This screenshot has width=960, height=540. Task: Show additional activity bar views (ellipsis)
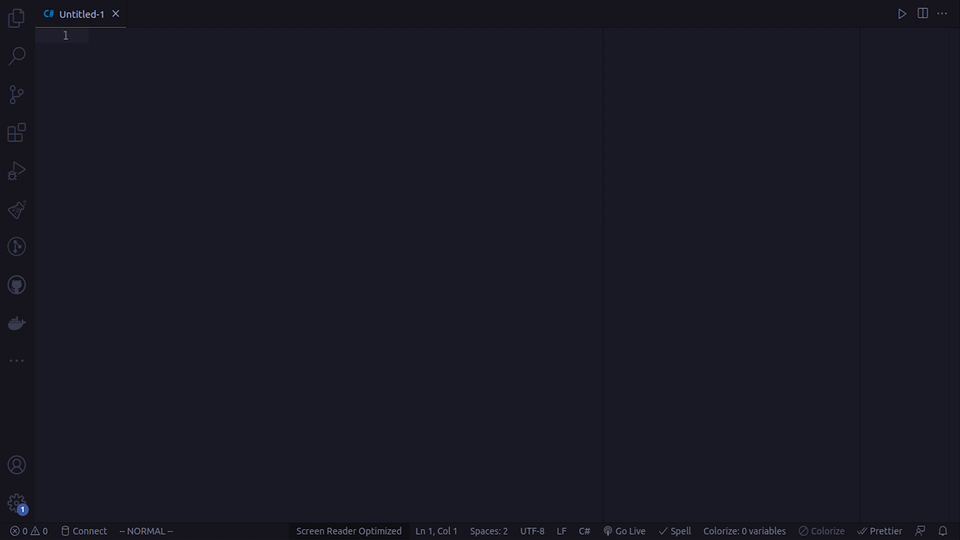pyautogui.click(x=17, y=361)
